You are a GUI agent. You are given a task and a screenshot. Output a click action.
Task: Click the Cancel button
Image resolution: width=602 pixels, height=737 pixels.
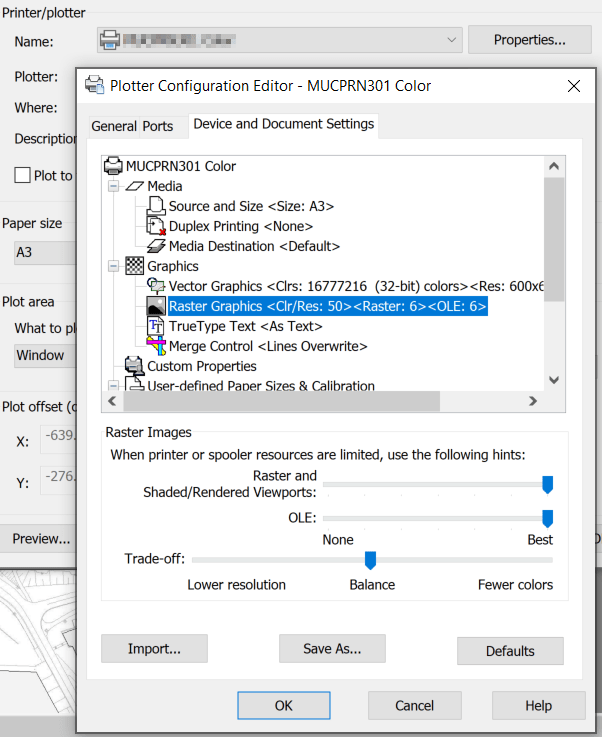coord(414,705)
